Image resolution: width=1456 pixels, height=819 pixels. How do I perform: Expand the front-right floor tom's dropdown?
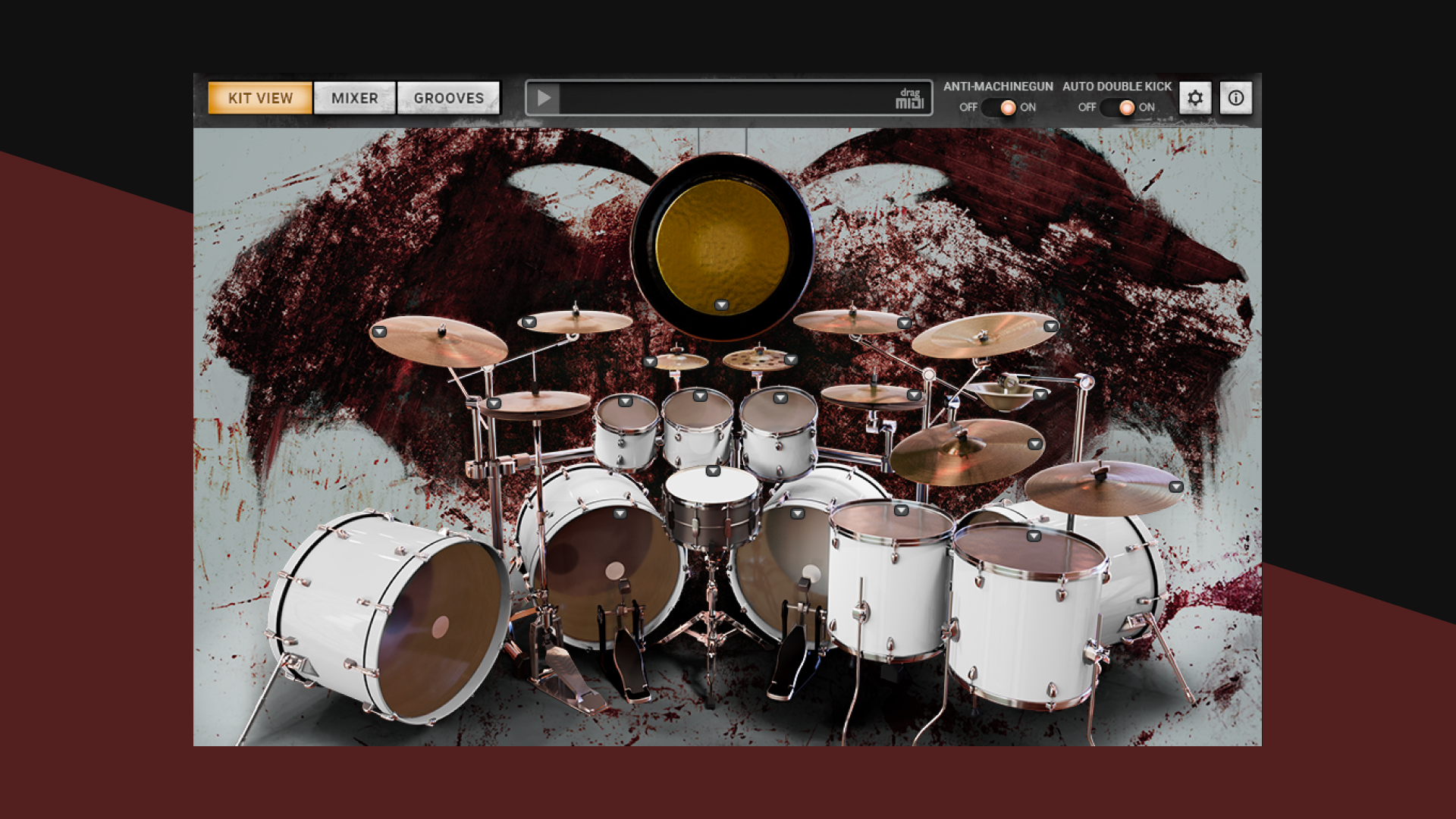coord(1033,536)
